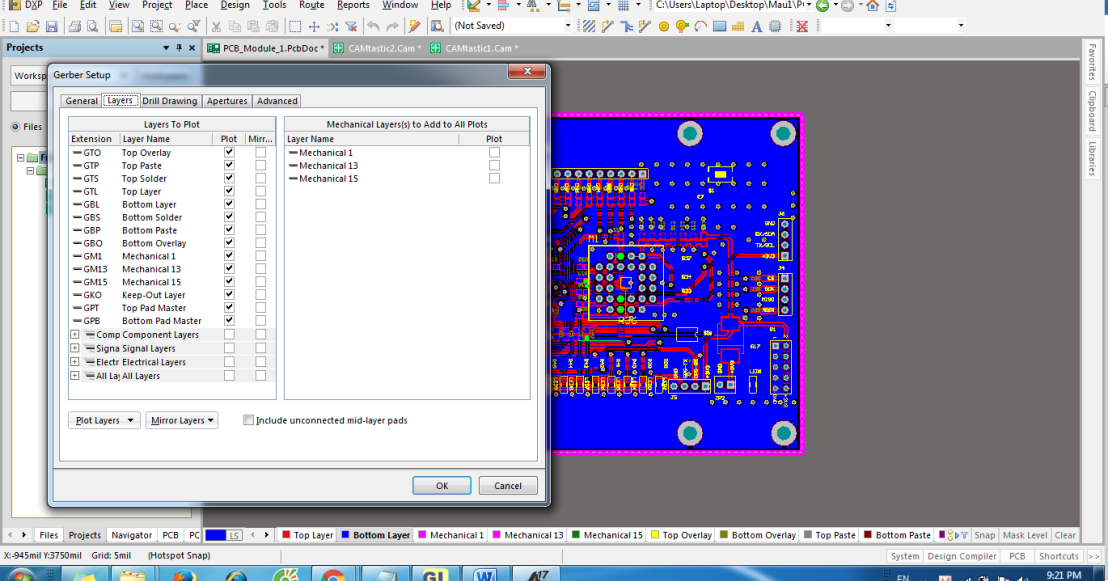Click the Mechanical 15 green layer swatch
The height and width of the screenshot is (581, 1108).
[576, 535]
